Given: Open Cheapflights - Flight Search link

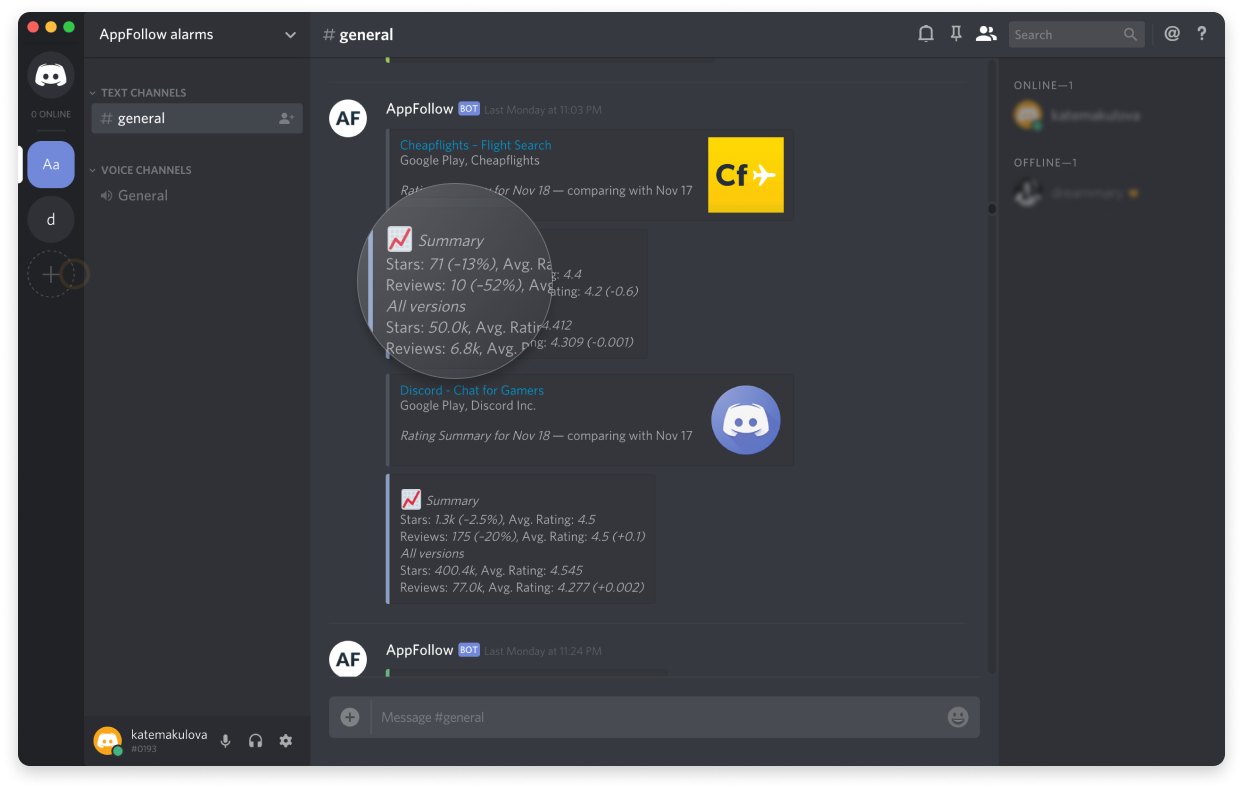Looking at the screenshot, I should 475,145.
